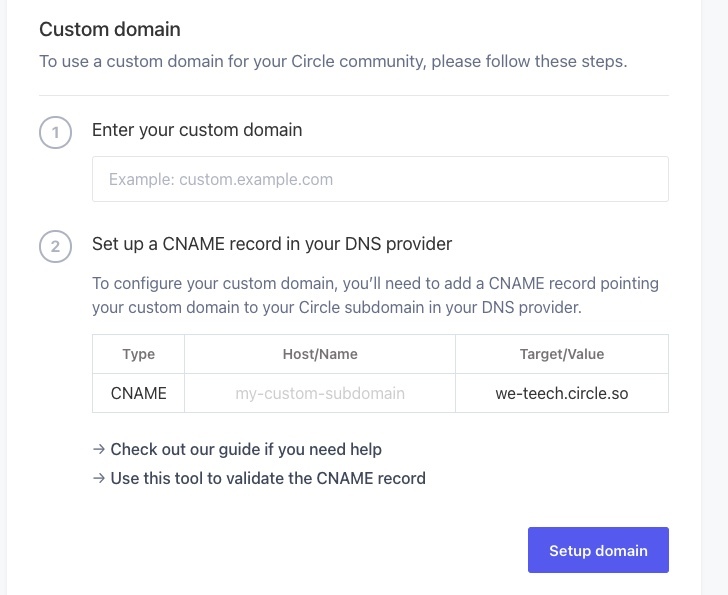This screenshot has width=728, height=595.
Task: Click the "Set up a CNAME record" step title
Action: point(272,244)
